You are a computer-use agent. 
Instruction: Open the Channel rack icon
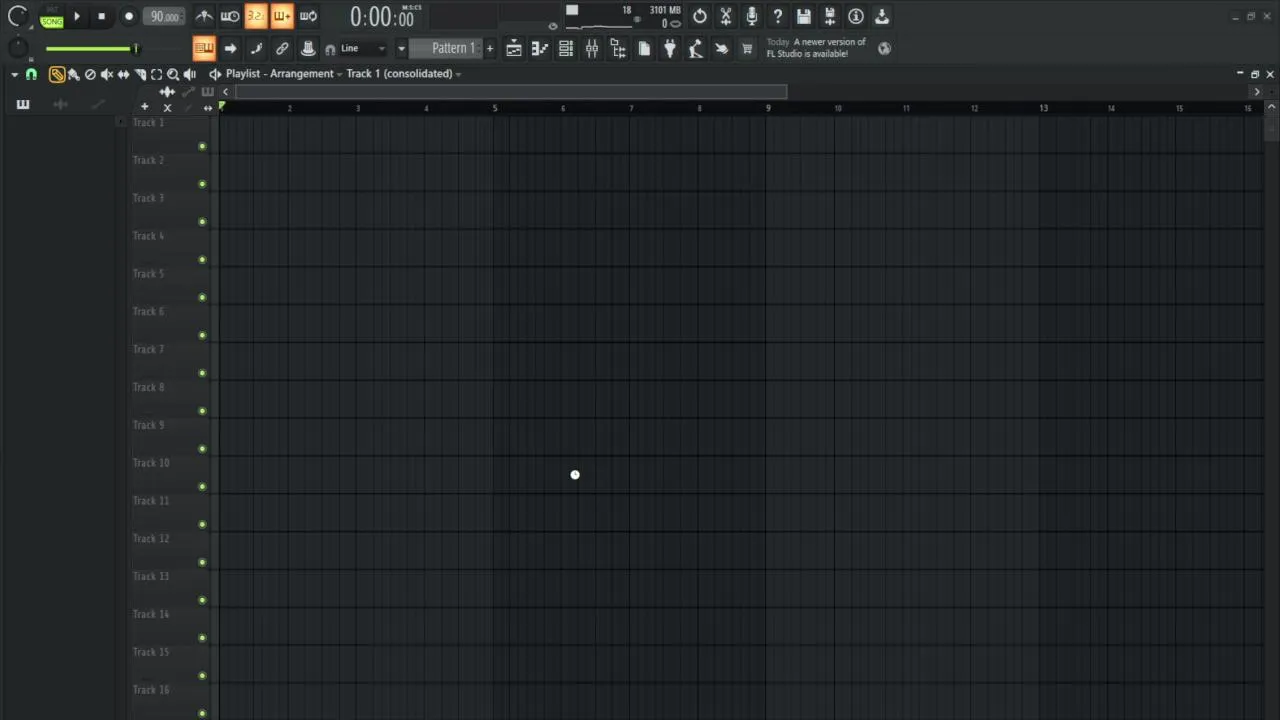coord(566,48)
